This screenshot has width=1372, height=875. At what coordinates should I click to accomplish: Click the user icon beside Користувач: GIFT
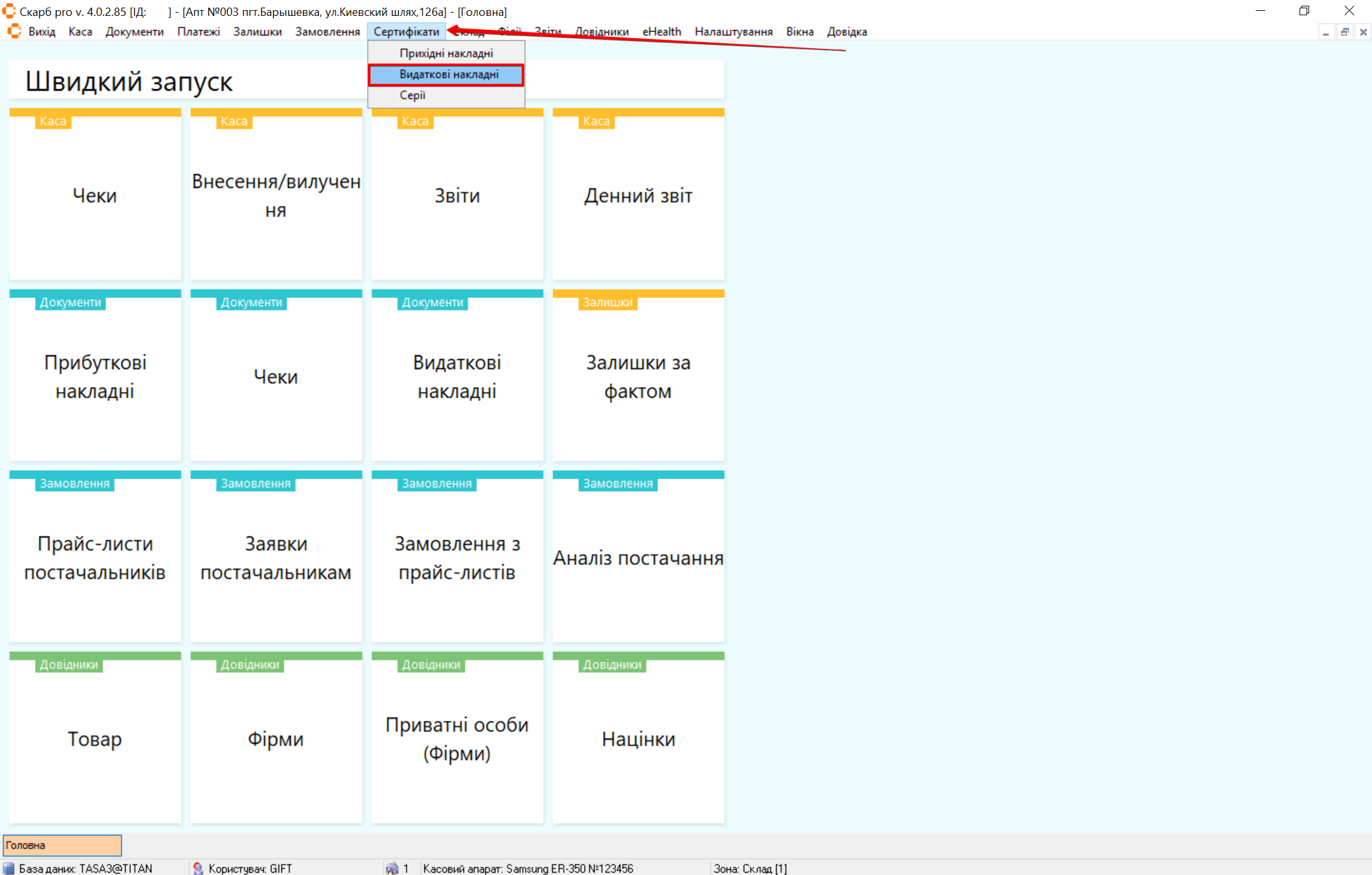pos(198,868)
